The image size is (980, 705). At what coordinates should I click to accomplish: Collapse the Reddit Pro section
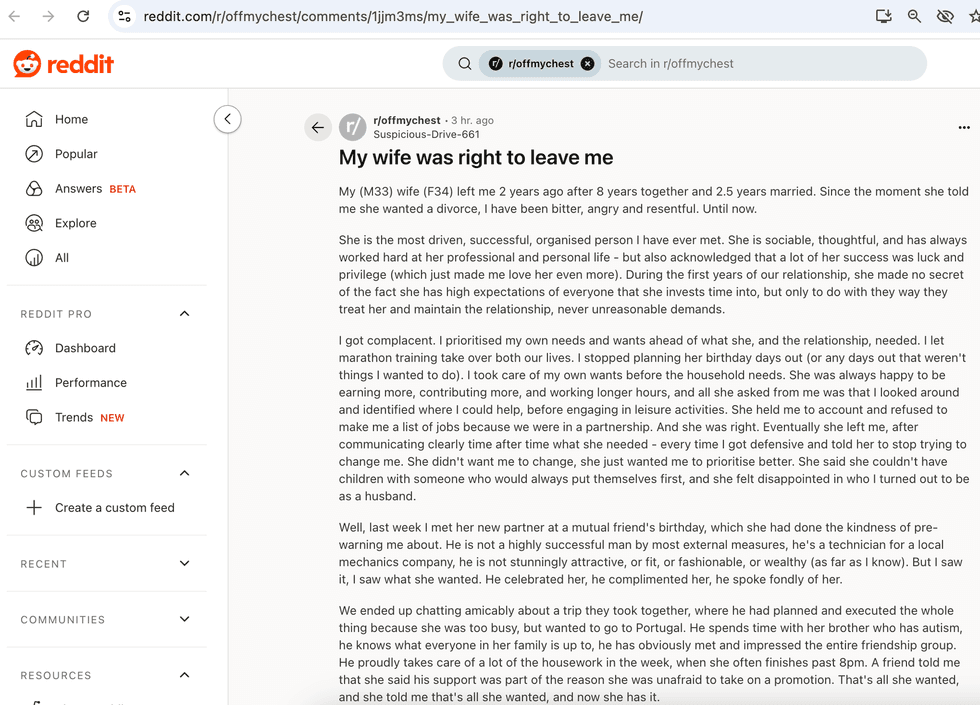tap(184, 314)
